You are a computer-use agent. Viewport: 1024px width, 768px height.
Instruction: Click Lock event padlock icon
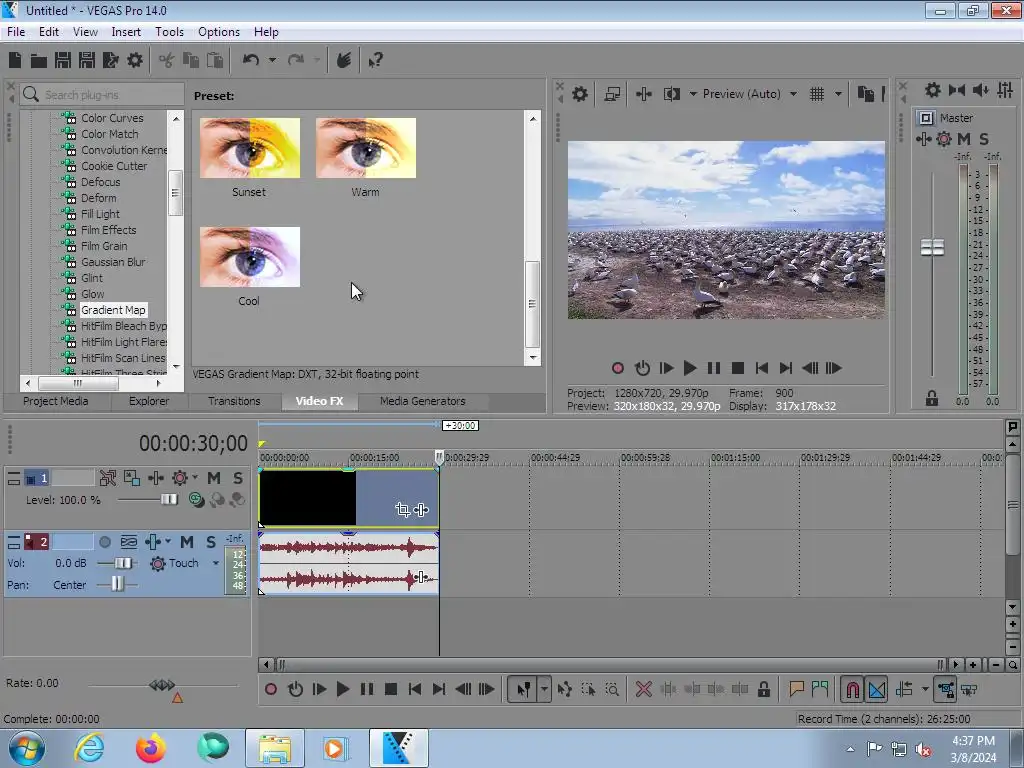click(763, 689)
